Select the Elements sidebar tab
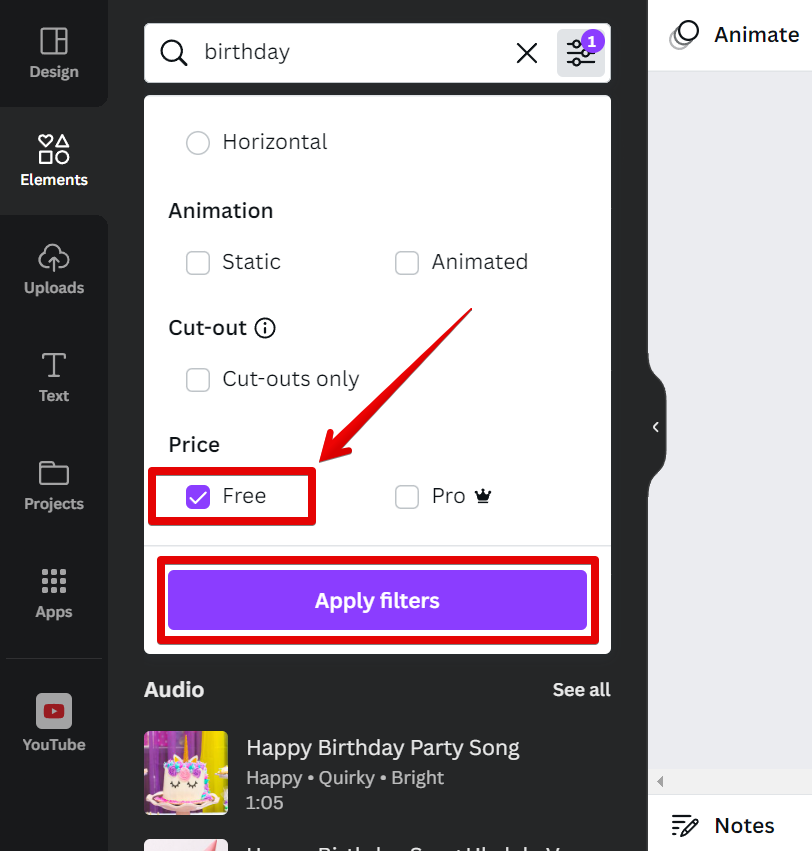The height and width of the screenshot is (851, 812). (53, 161)
